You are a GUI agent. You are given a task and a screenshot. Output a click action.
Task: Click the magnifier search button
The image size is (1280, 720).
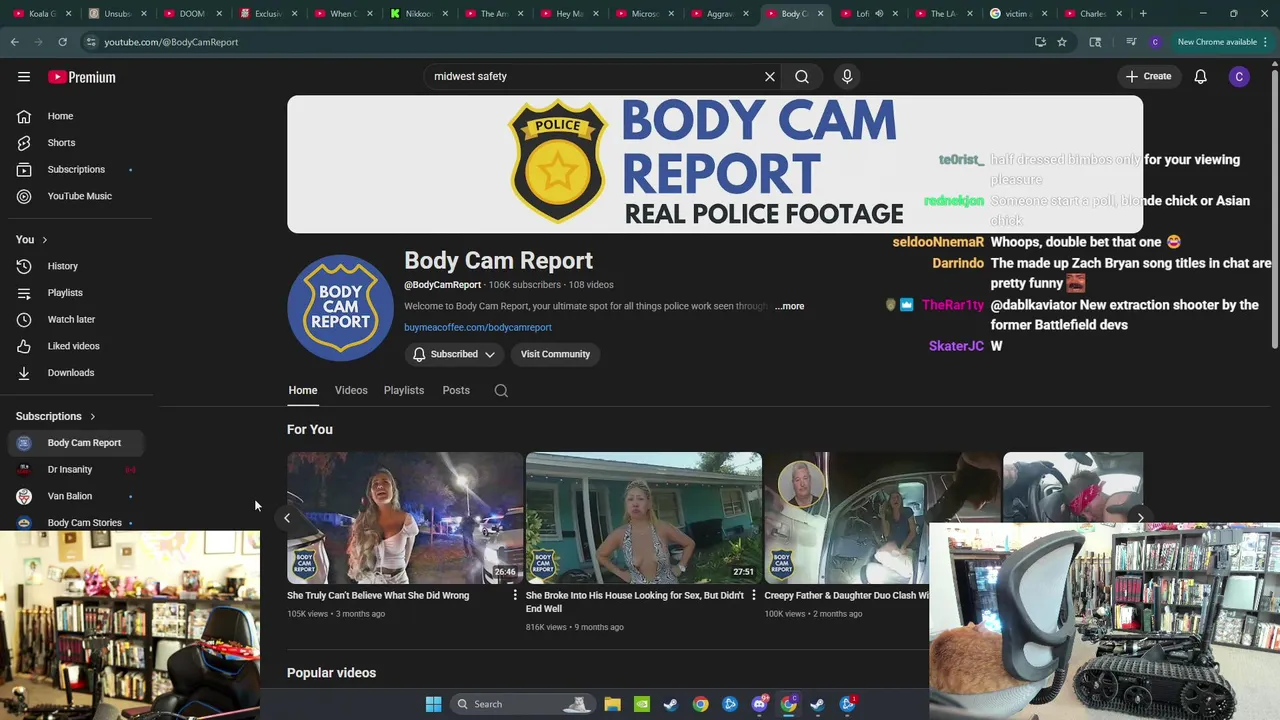pyautogui.click(x=802, y=76)
